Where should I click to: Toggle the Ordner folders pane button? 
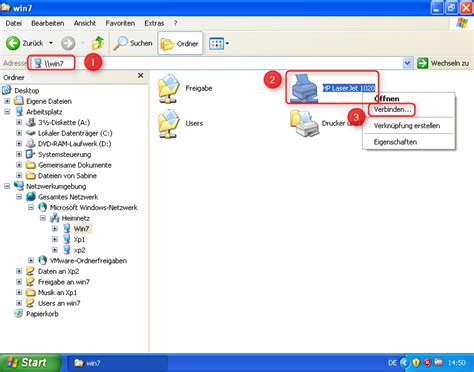pos(180,43)
